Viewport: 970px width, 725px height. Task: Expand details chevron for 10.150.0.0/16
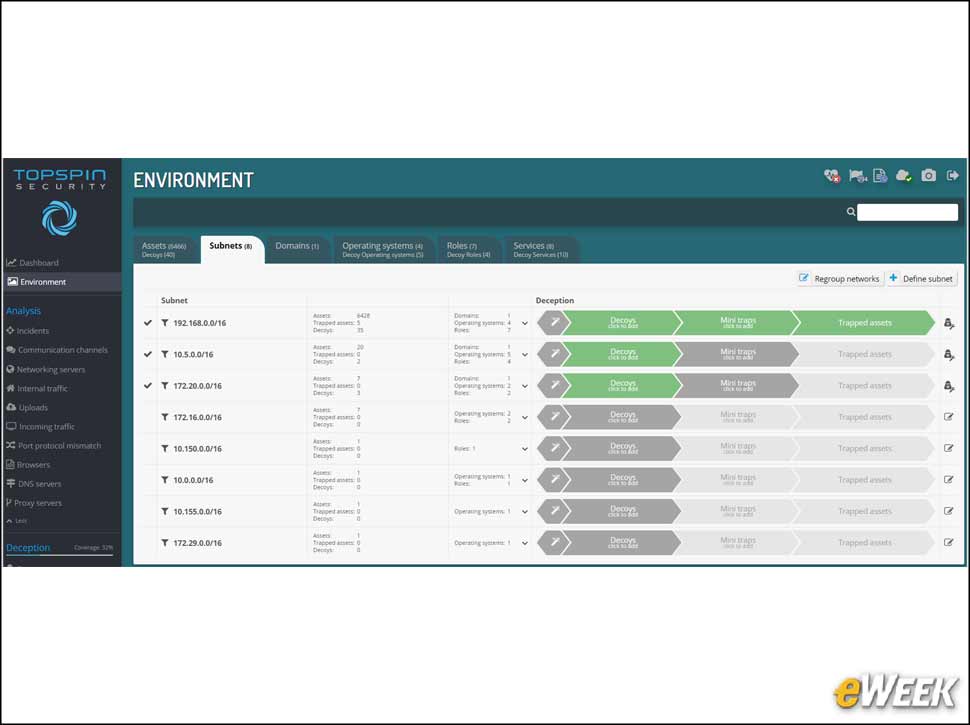click(x=525, y=449)
